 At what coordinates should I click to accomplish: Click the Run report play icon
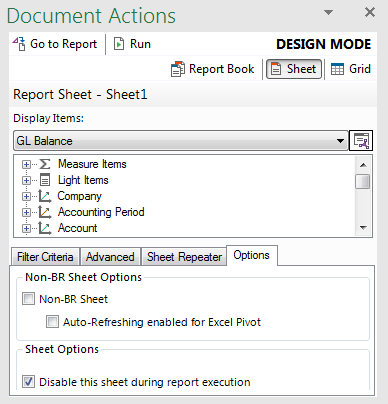tap(119, 44)
